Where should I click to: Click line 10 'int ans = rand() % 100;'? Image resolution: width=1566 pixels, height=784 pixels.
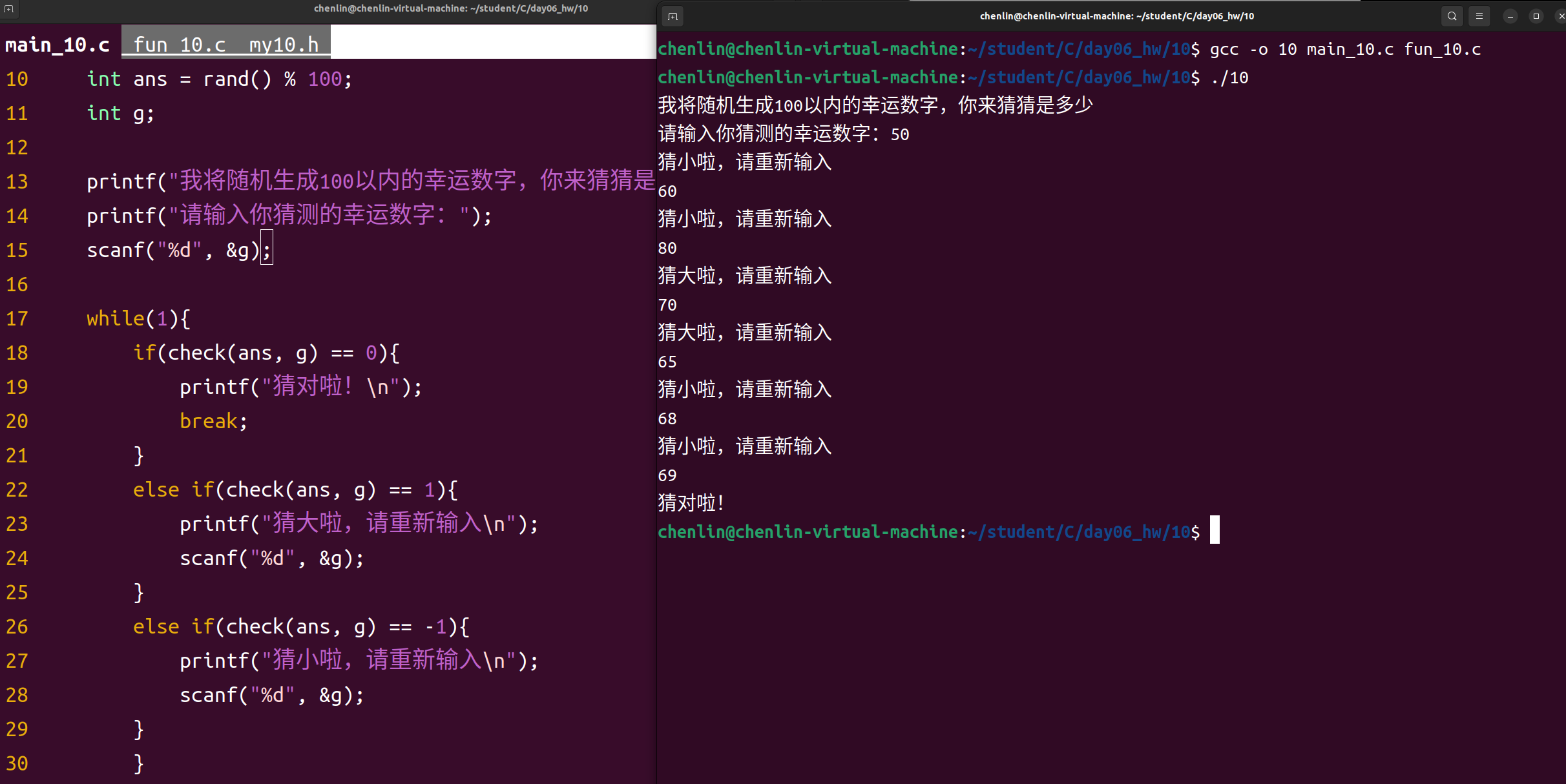click(x=220, y=79)
